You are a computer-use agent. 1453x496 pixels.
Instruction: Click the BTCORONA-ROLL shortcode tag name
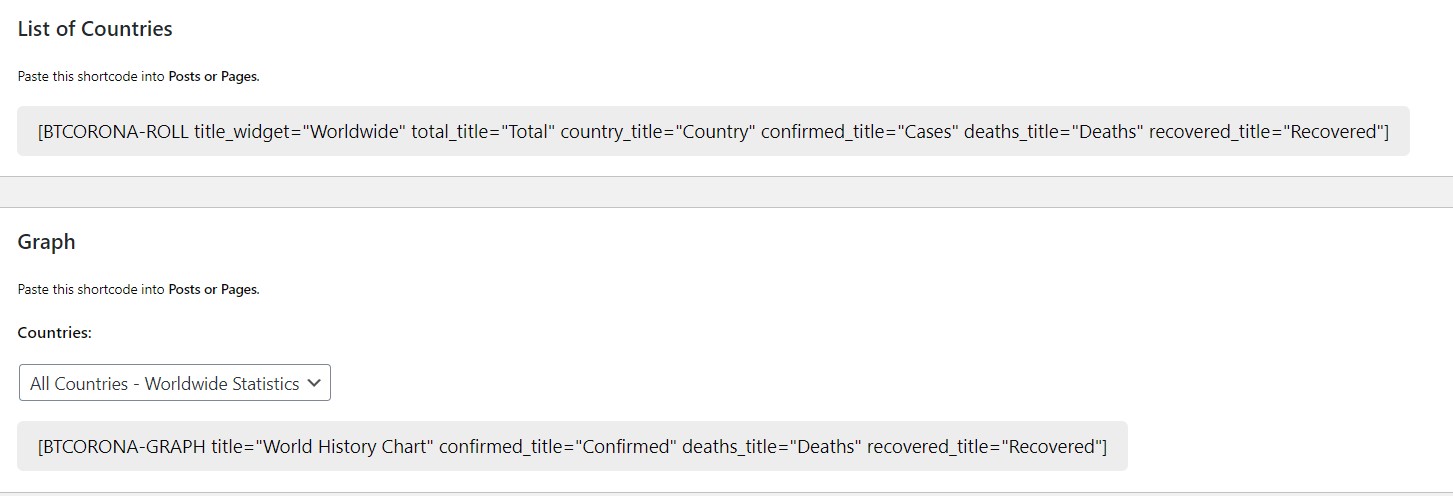114,131
